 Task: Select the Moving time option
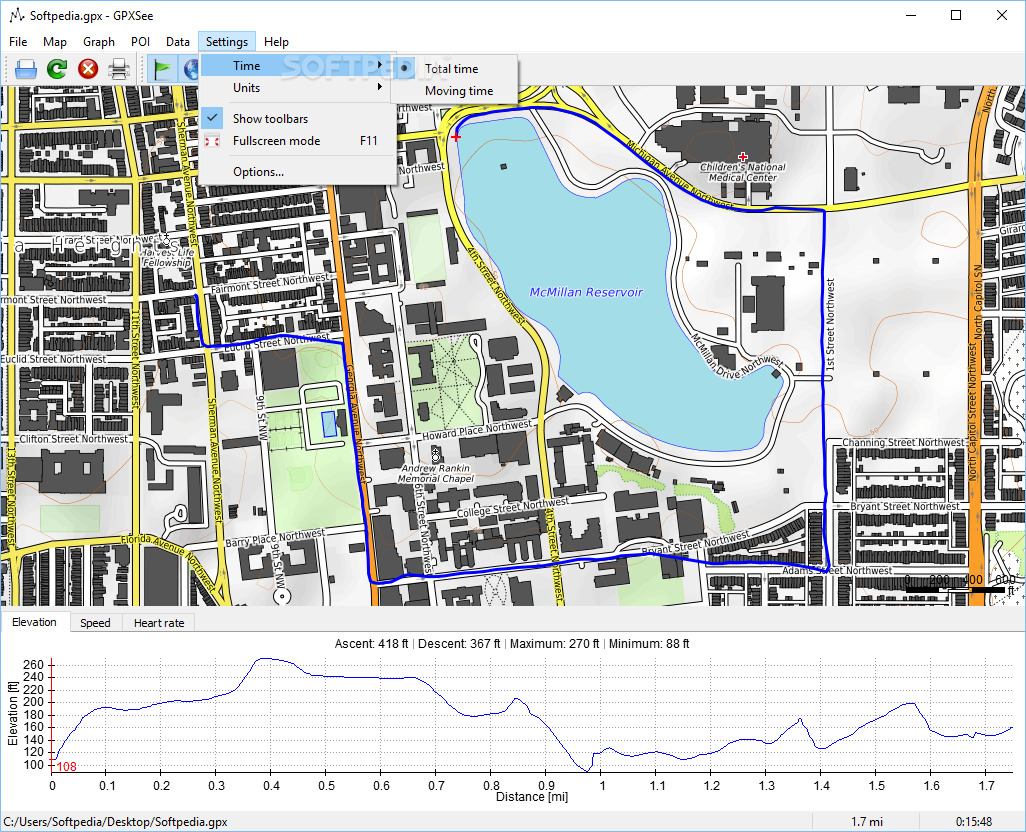(x=459, y=91)
